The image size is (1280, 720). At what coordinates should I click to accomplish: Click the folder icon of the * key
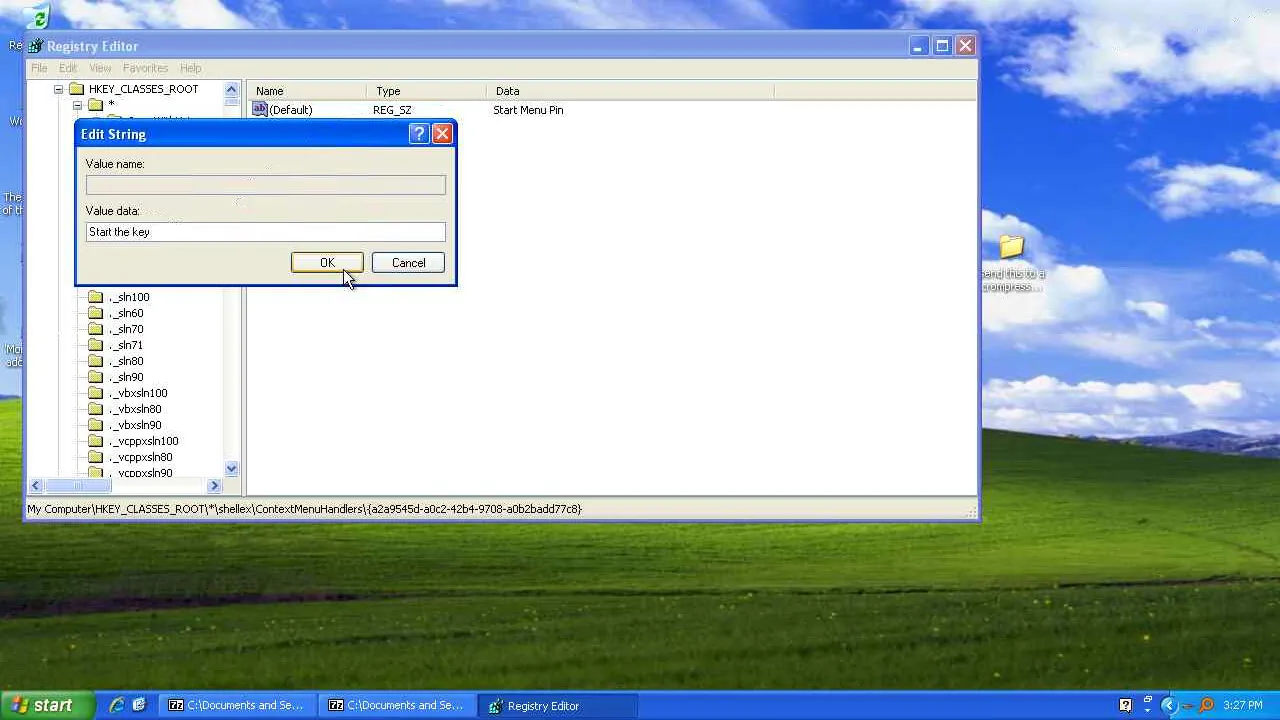pyautogui.click(x=96, y=105)
